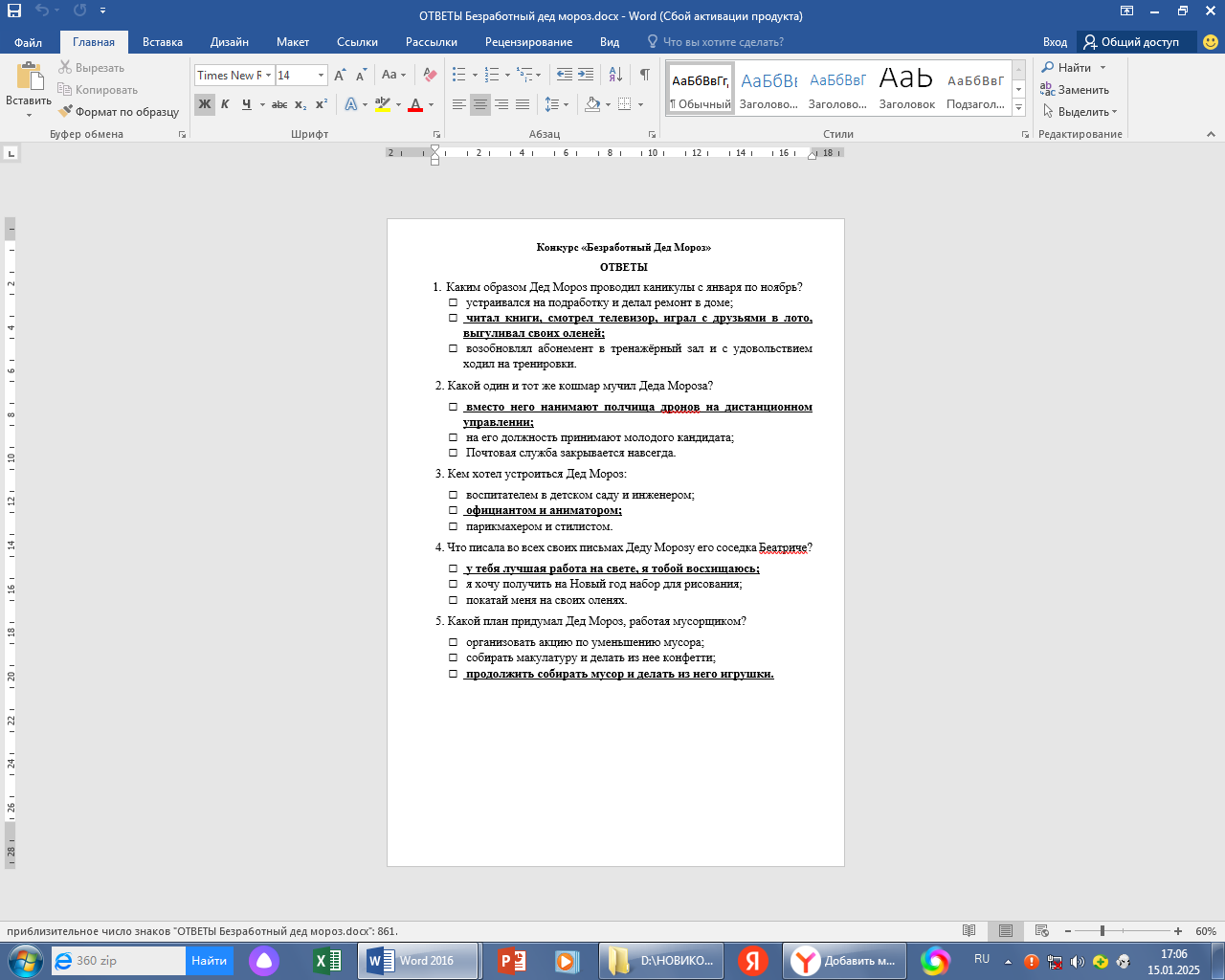Viewport: 1225px width, 980px height.
Task: Open the Рецензирование tab
Action: (528, 42)
